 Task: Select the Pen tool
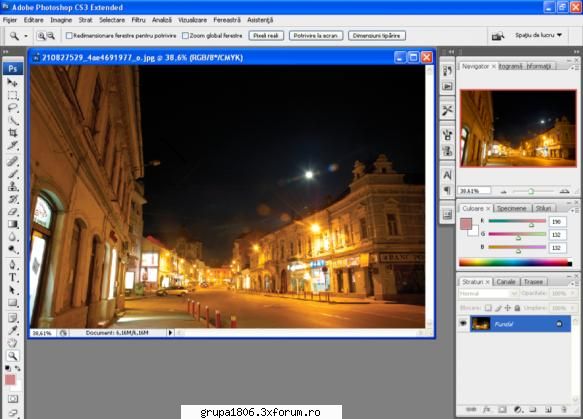[13, 265]
